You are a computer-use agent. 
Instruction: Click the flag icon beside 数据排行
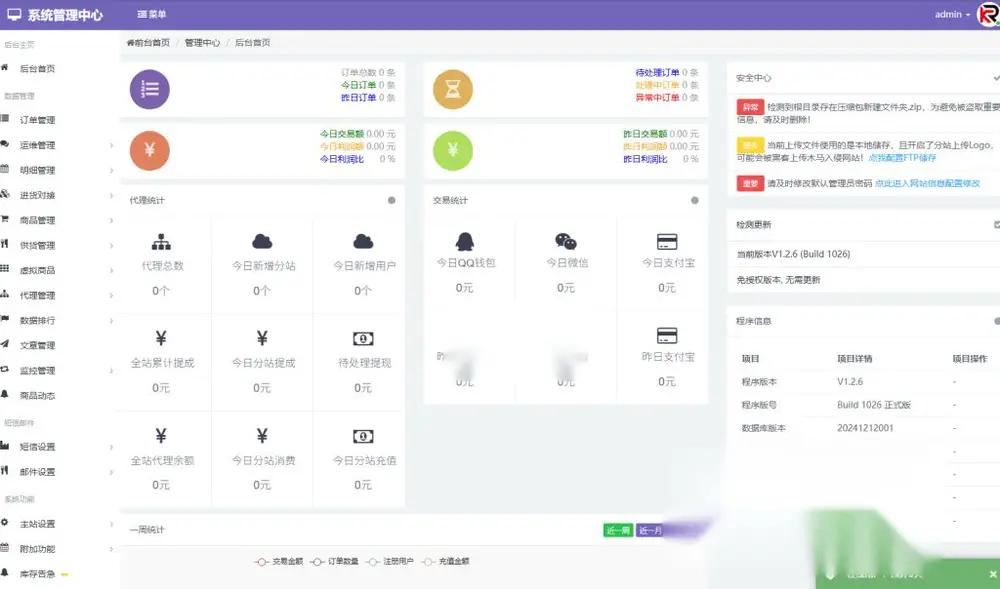pos(4,319)
